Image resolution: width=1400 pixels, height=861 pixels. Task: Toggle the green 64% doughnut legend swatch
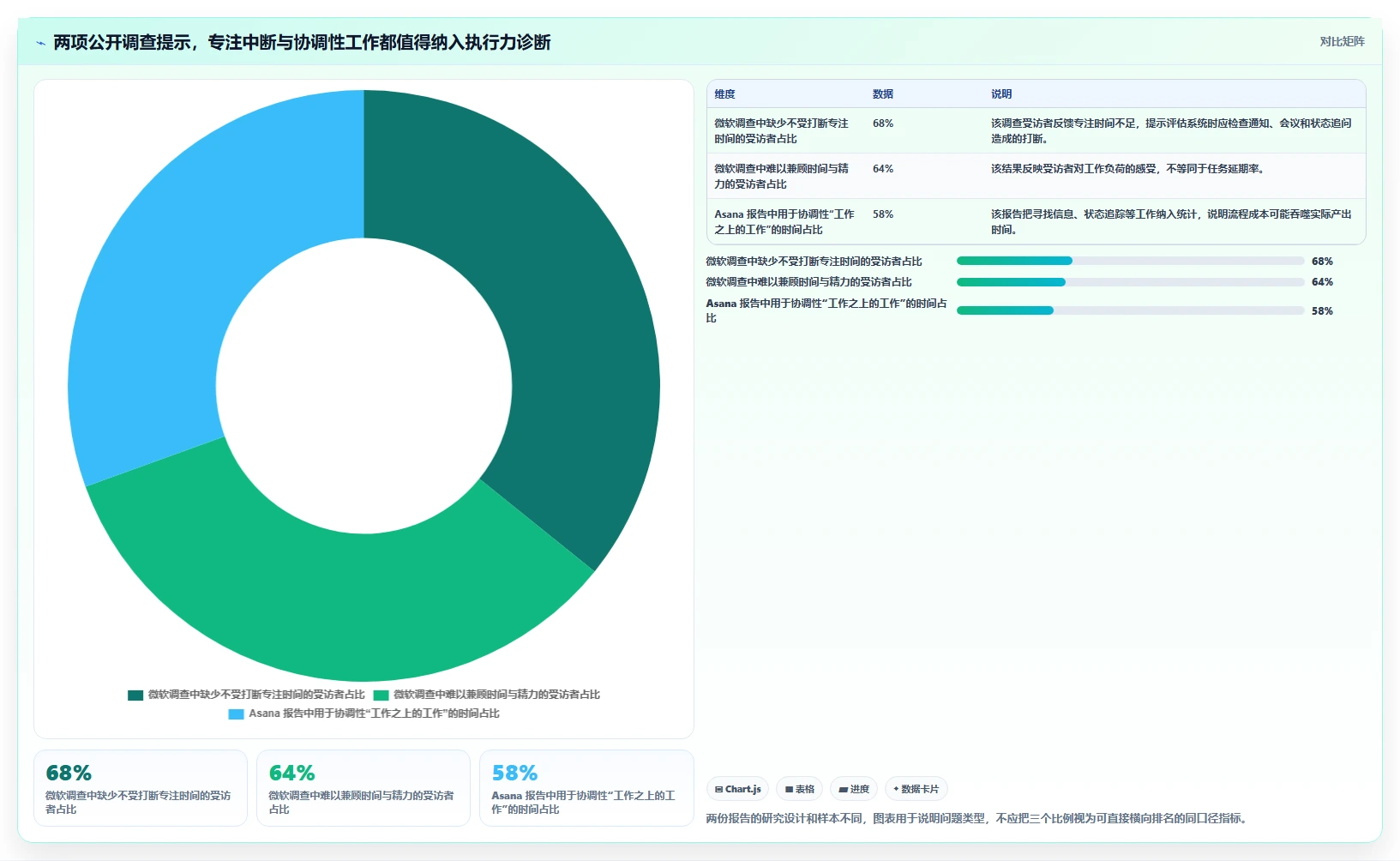coord(381,695)
